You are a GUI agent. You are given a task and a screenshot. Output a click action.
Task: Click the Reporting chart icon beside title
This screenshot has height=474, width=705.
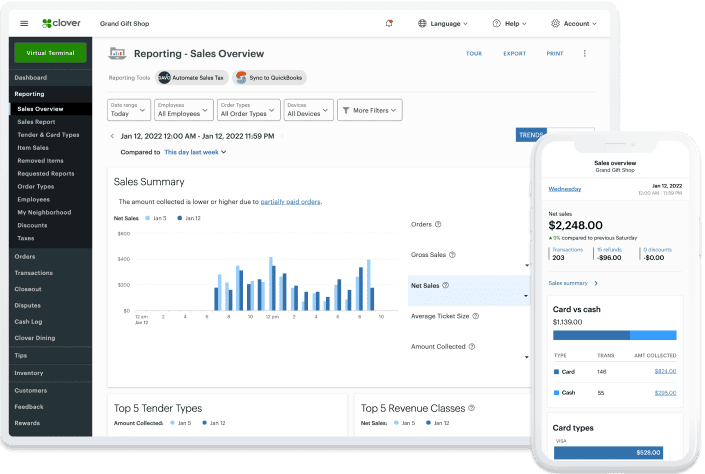pos(117,54)
